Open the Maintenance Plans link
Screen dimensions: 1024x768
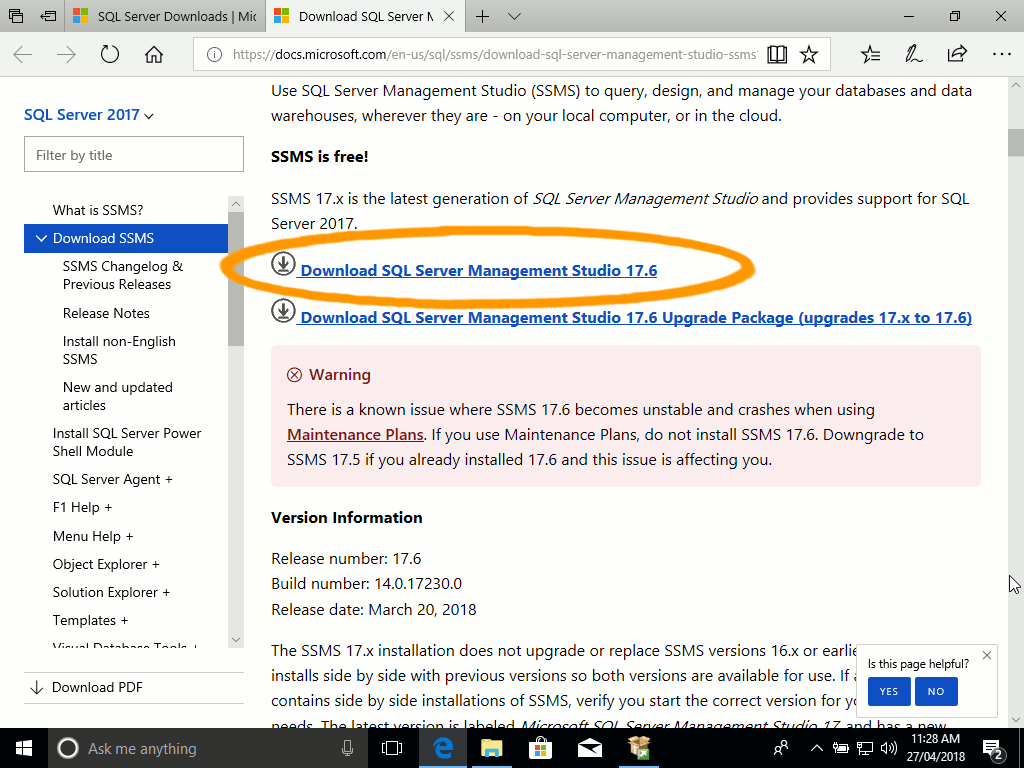355,434
